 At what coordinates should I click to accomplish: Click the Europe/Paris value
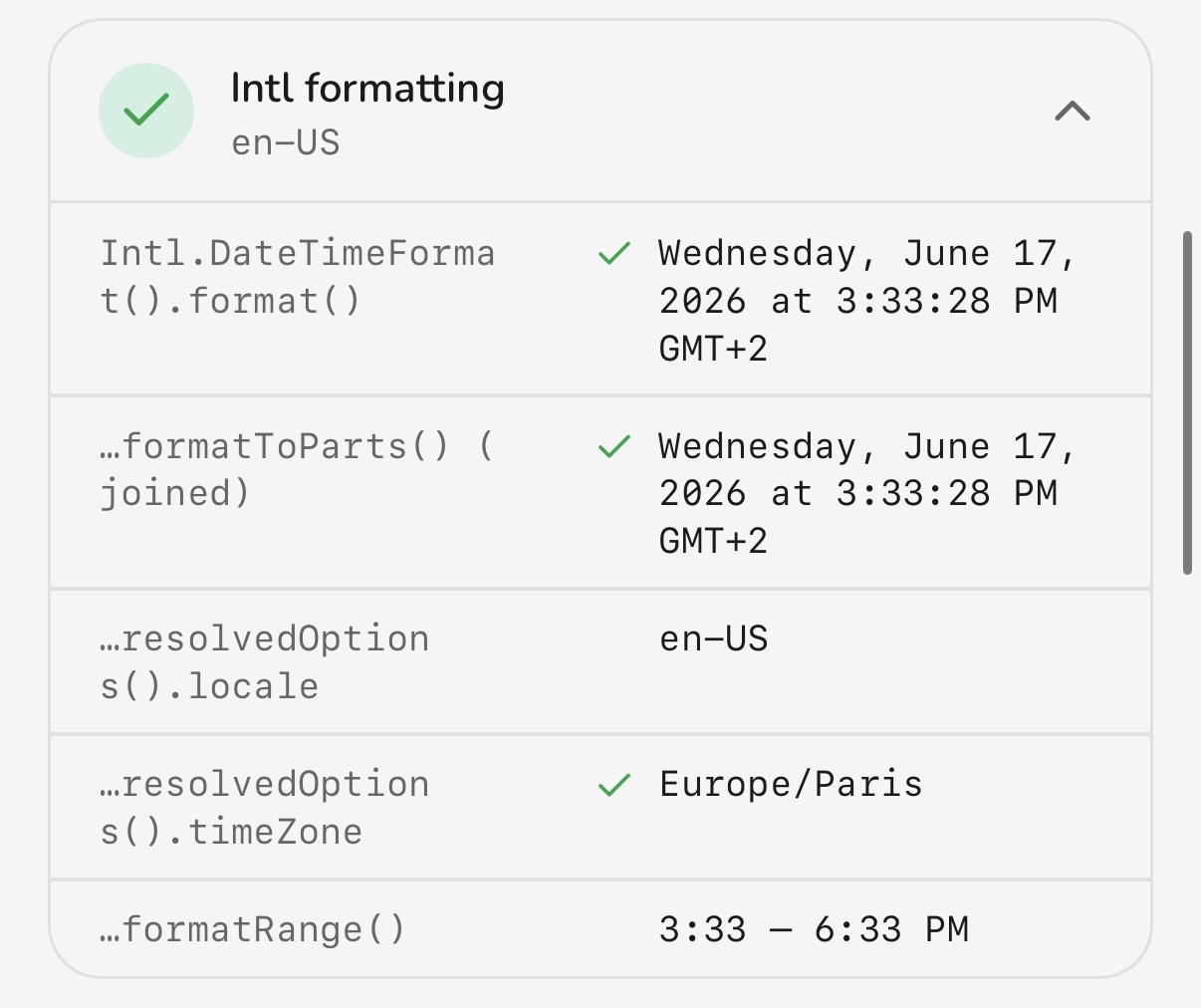coord(791,784)
